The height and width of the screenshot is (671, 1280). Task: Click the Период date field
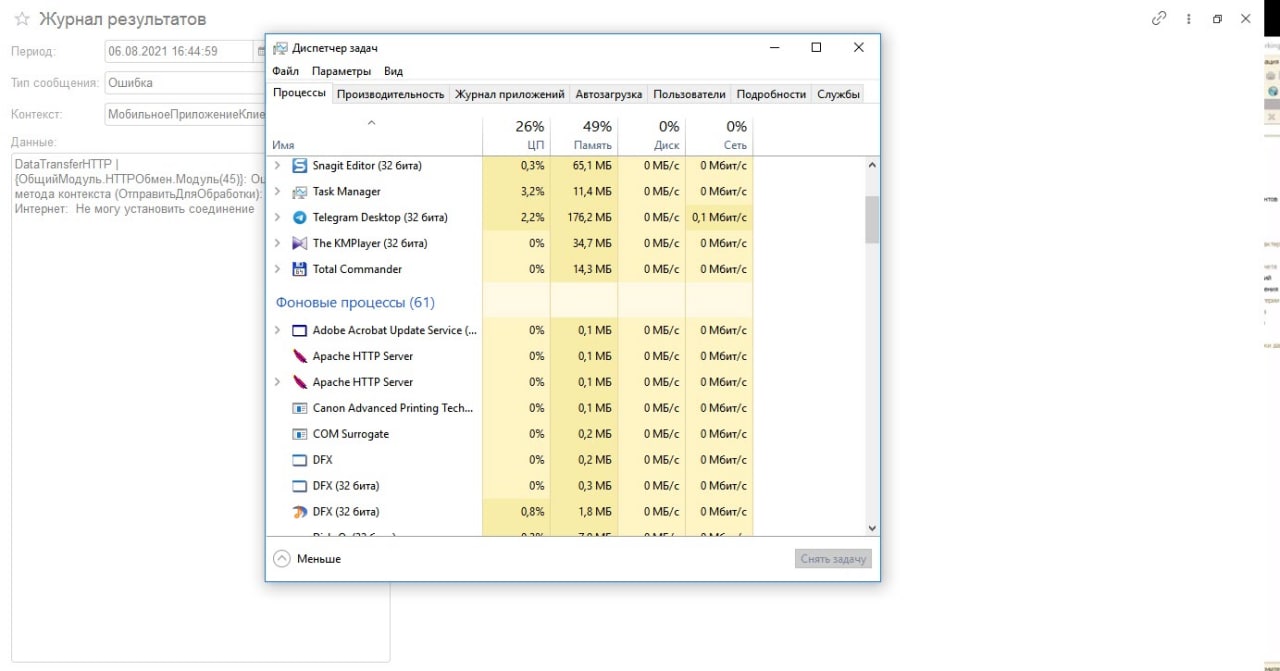(178, 51)
